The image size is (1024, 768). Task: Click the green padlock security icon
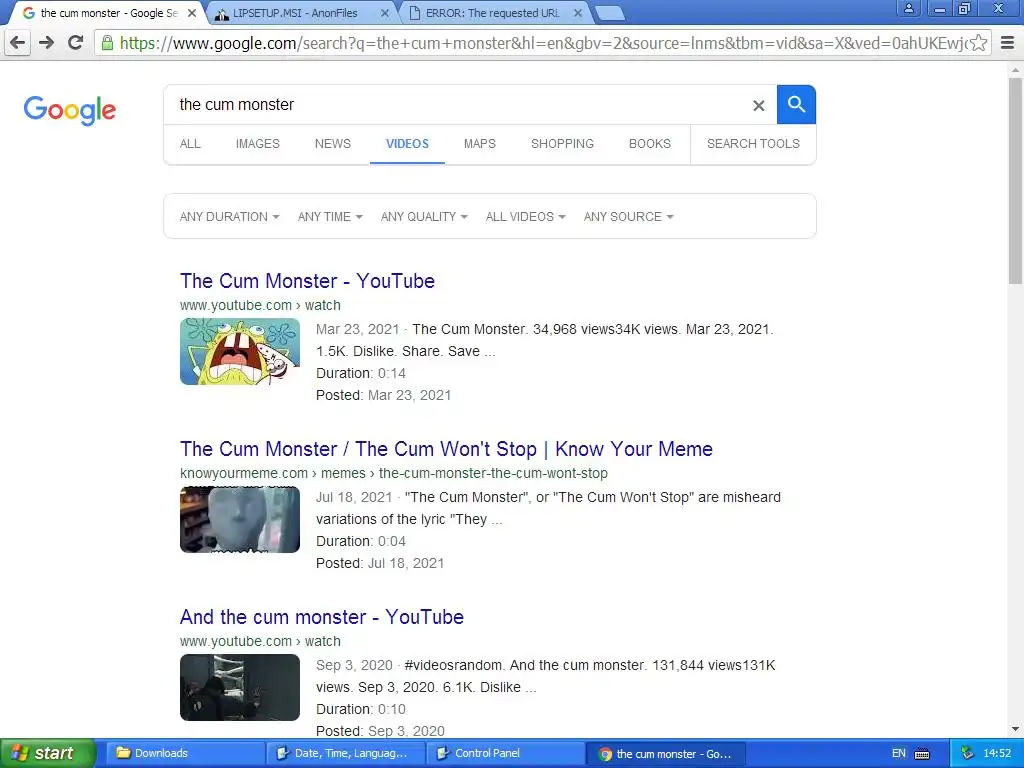coord(107,43)
